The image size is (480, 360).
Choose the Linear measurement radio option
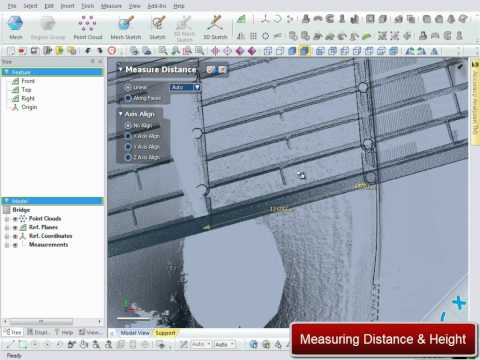[x=128, y=88]
